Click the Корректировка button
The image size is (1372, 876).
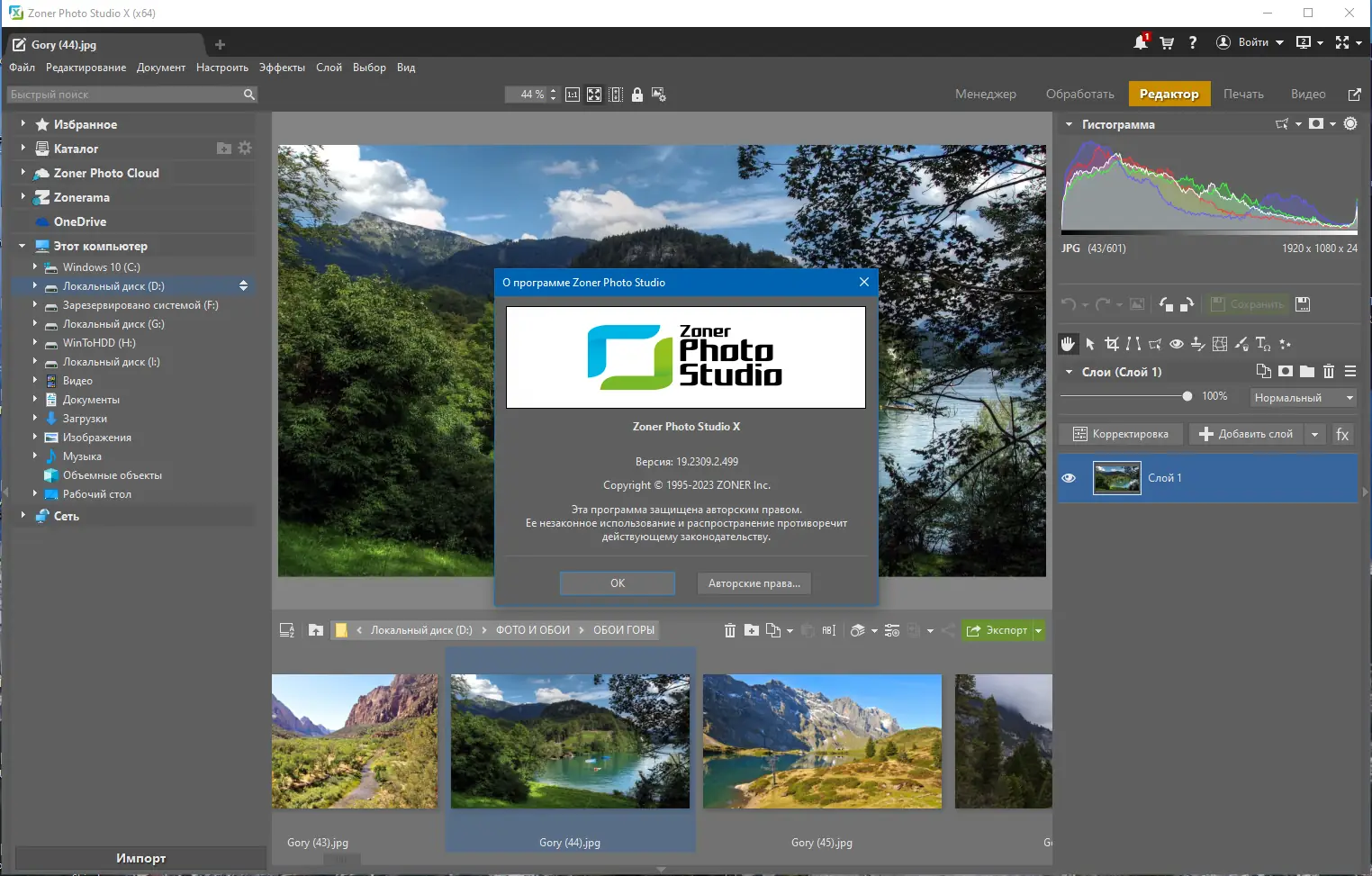pyautogui.click(x=1122, y=434)
